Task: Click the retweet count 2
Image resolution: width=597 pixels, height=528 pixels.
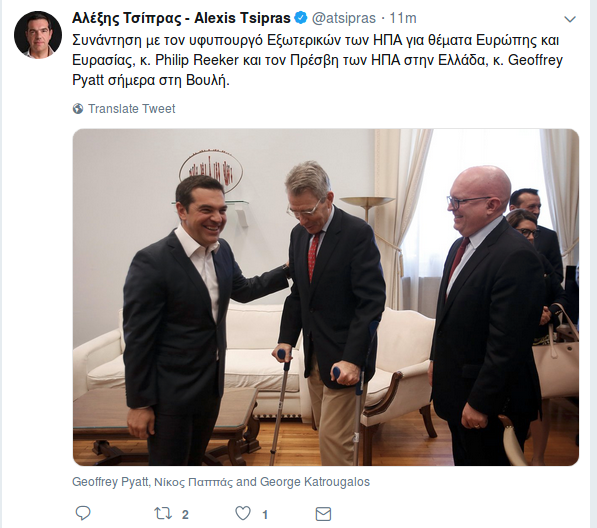Action: (185, 515)
